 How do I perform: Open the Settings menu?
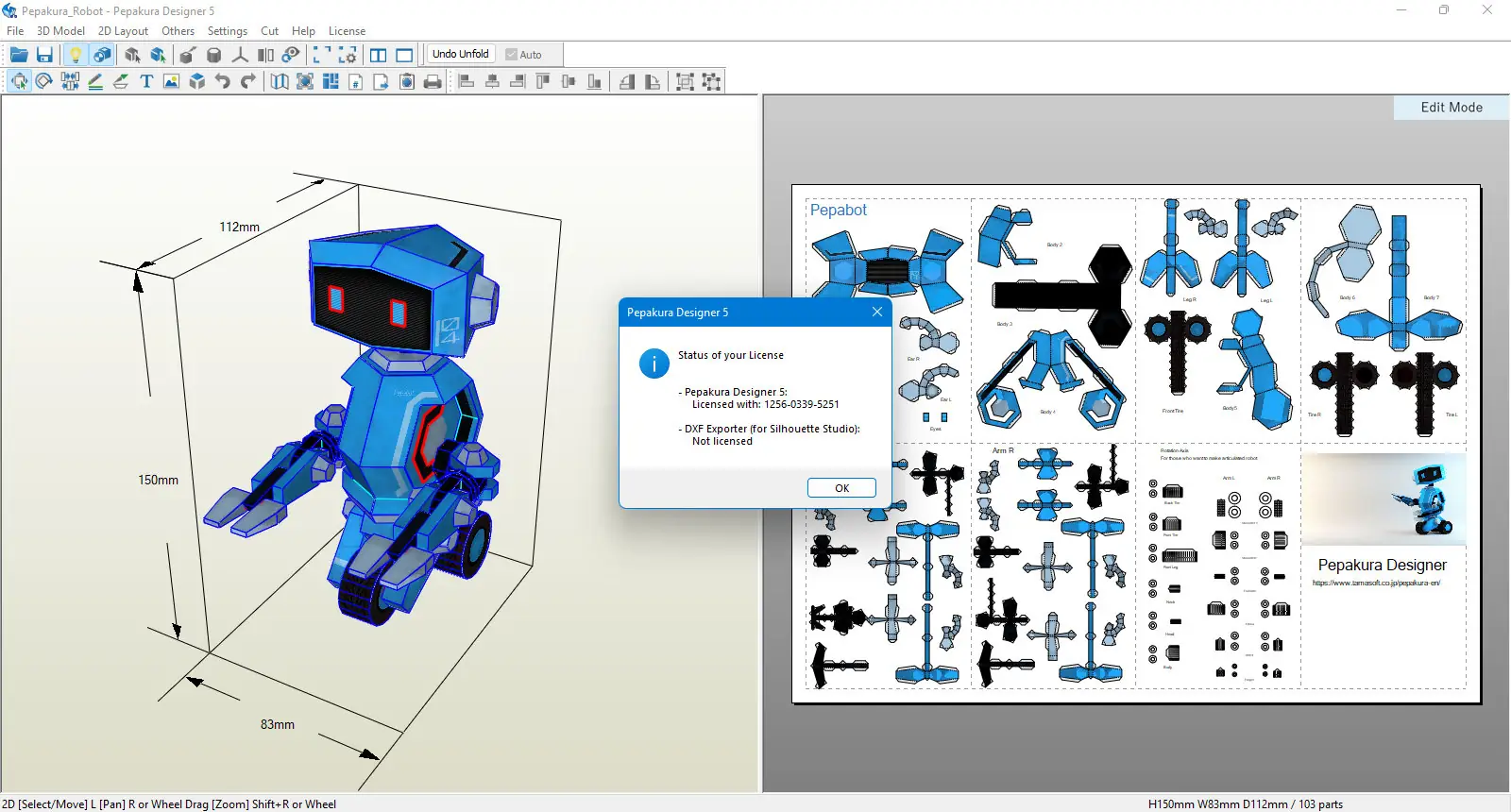coord(227,31)
